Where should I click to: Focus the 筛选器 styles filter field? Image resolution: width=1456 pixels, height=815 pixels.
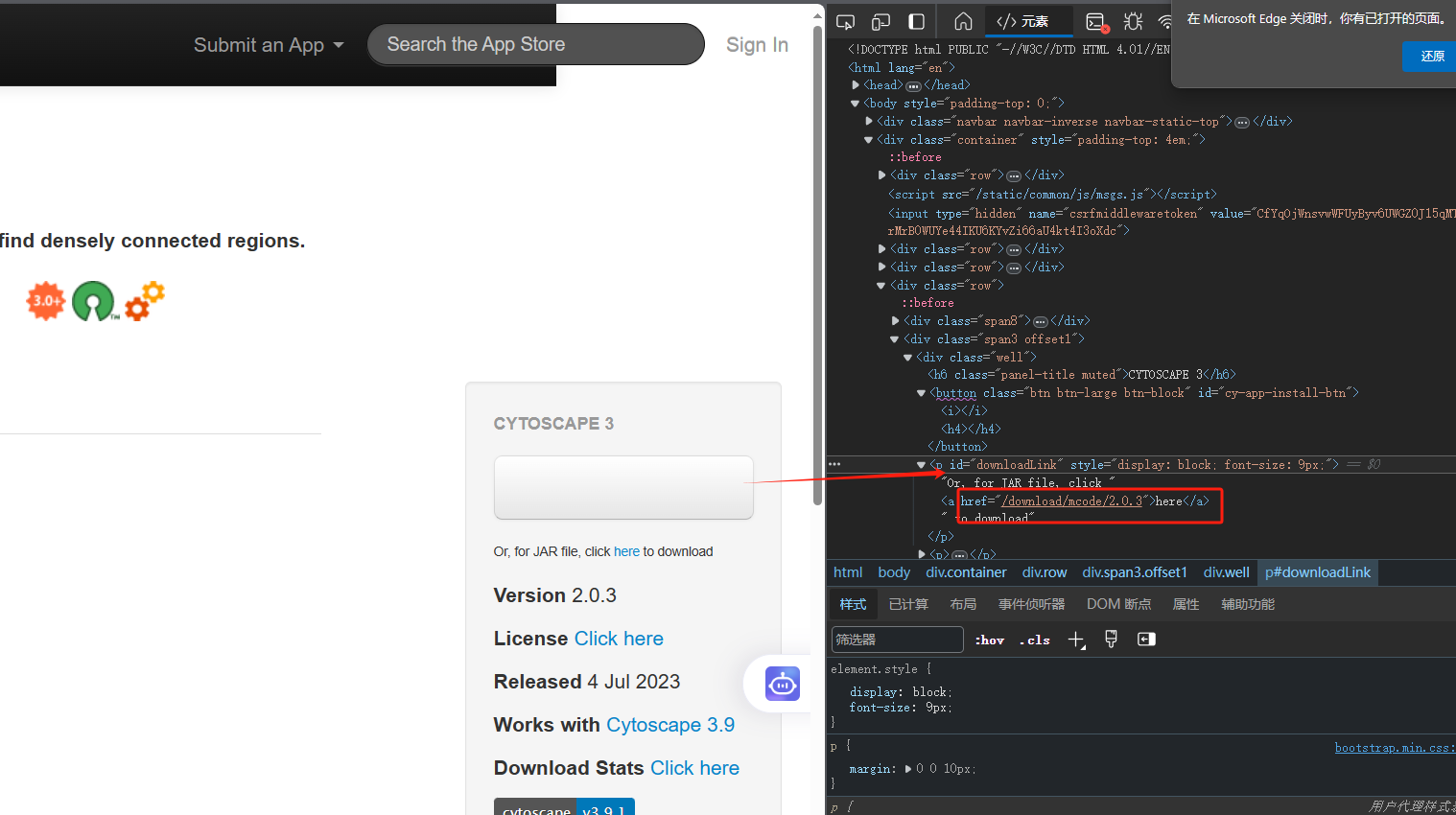click(x=897, y=640)
